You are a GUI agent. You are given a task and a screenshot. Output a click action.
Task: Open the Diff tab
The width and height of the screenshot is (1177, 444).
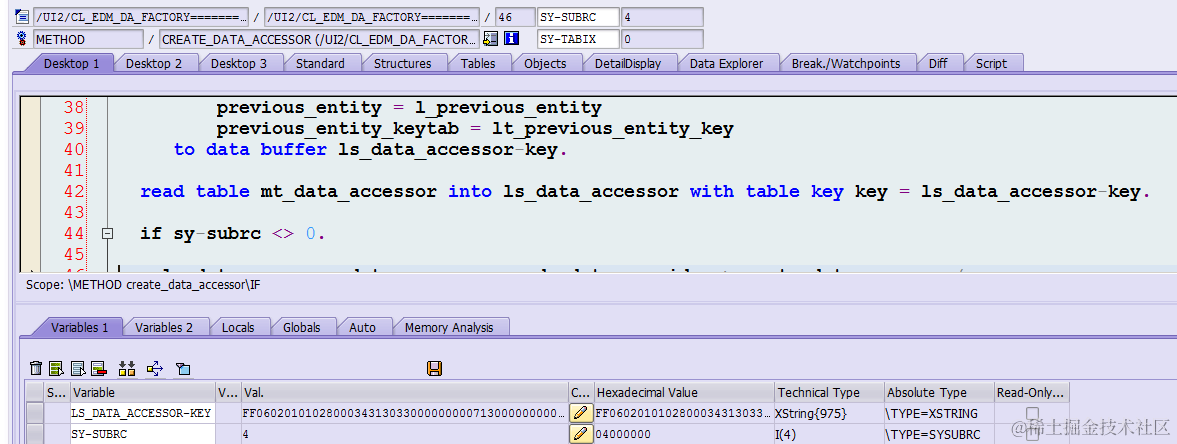pyautogui.click(x=938, y=63)
